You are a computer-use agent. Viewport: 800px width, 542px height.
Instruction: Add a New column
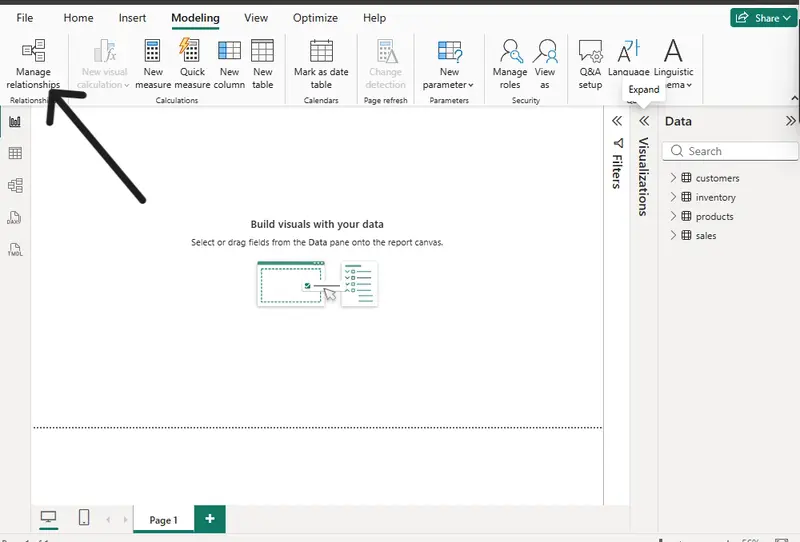229,64
